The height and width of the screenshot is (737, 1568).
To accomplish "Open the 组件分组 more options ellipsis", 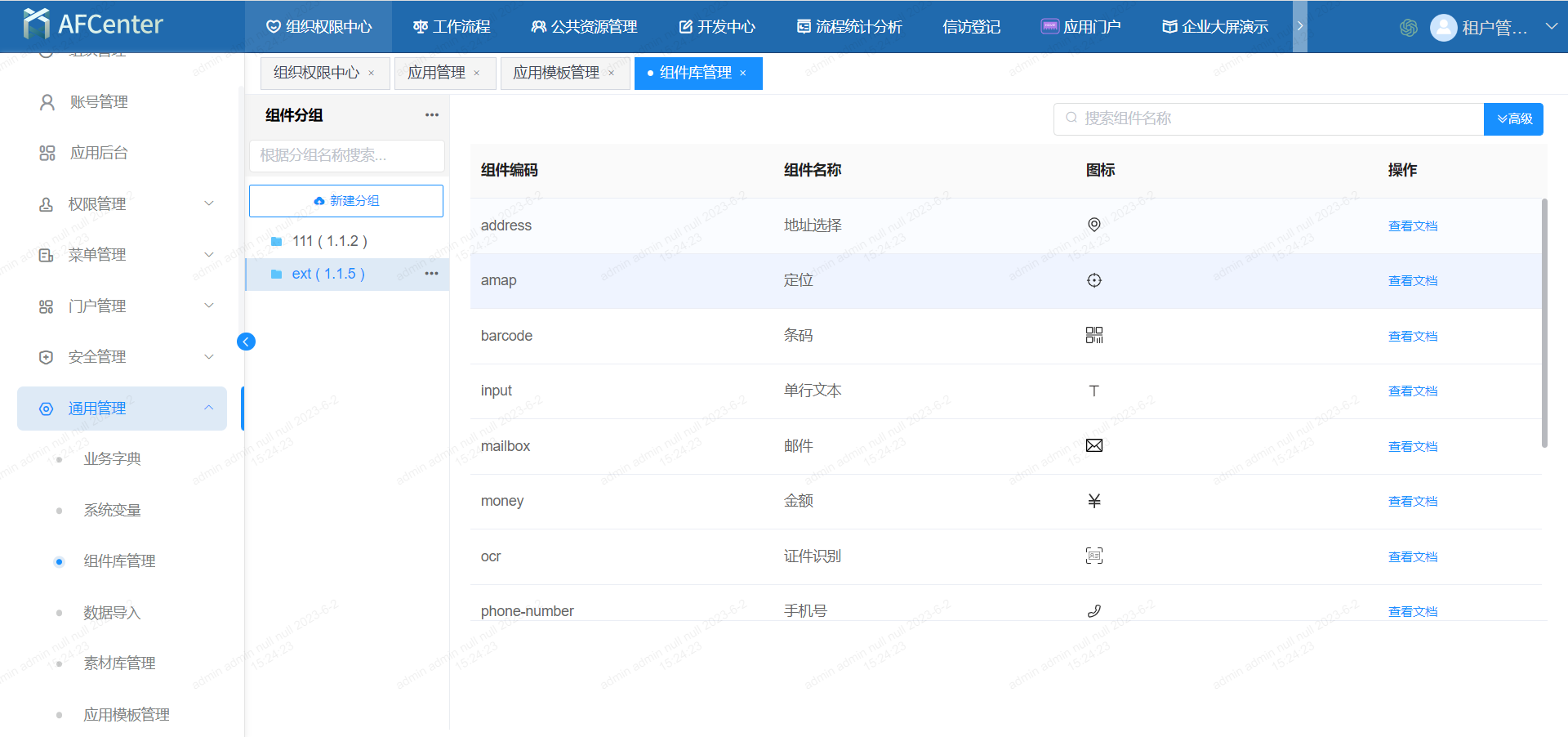I will (432, 115).
